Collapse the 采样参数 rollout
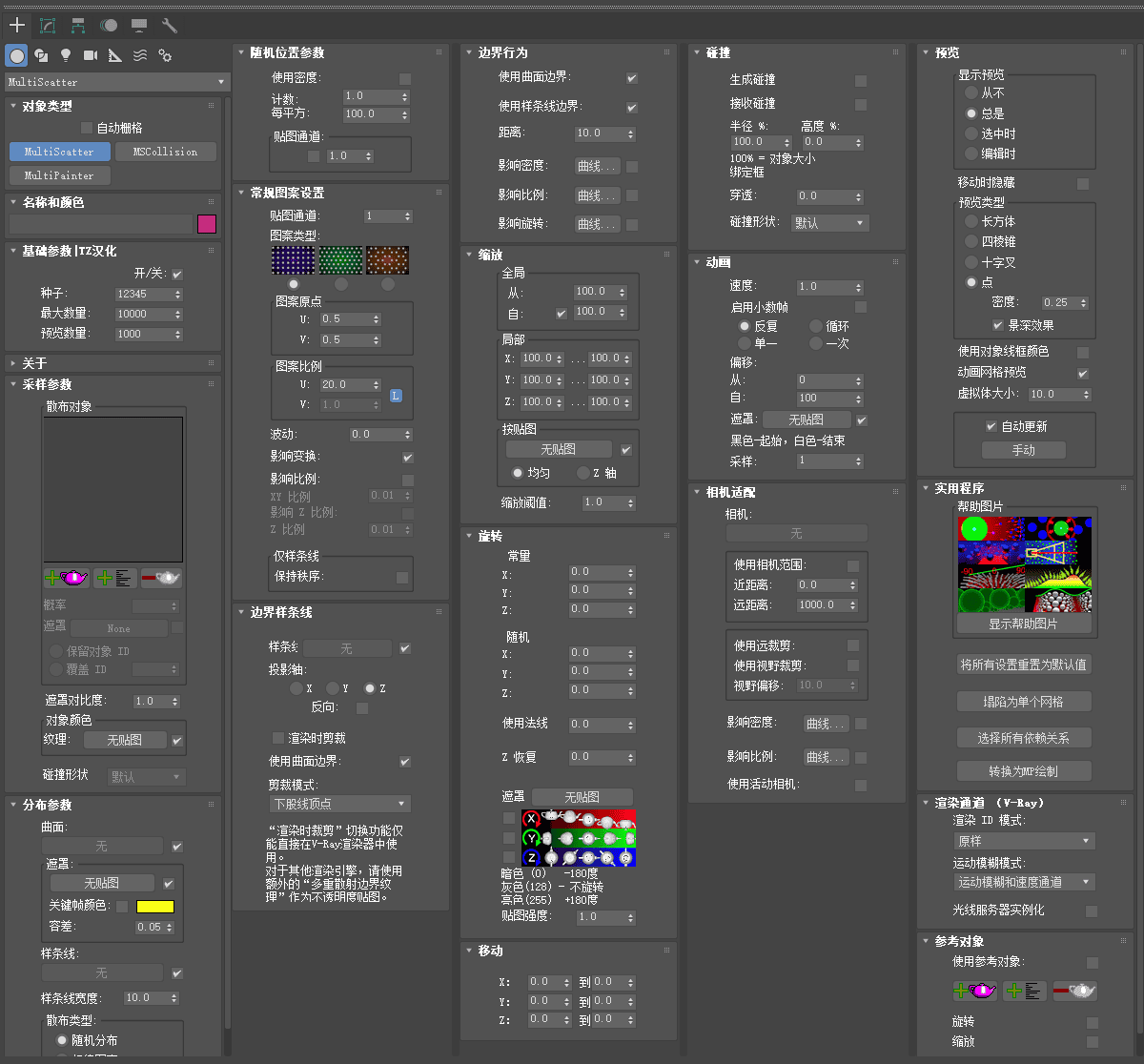This screenshot has width=1144, height=1064. 113,384
